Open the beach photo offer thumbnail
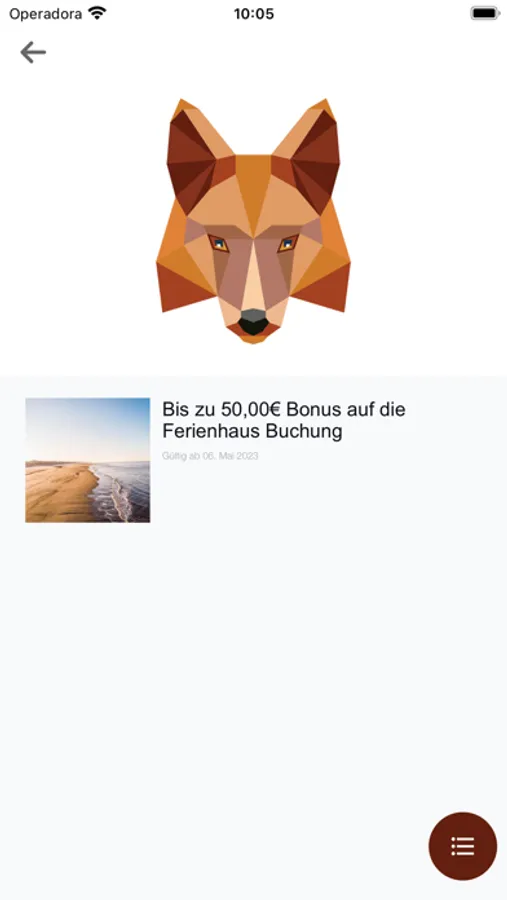 (87, 460)
